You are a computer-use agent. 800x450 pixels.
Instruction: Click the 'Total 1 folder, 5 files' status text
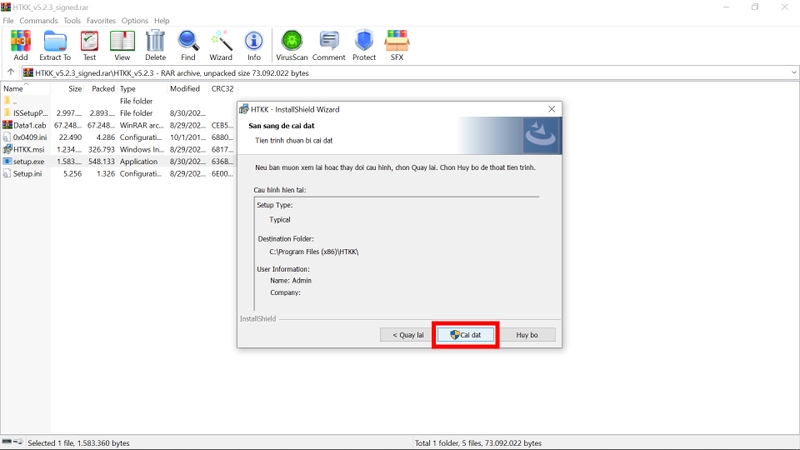coord(478,443)
